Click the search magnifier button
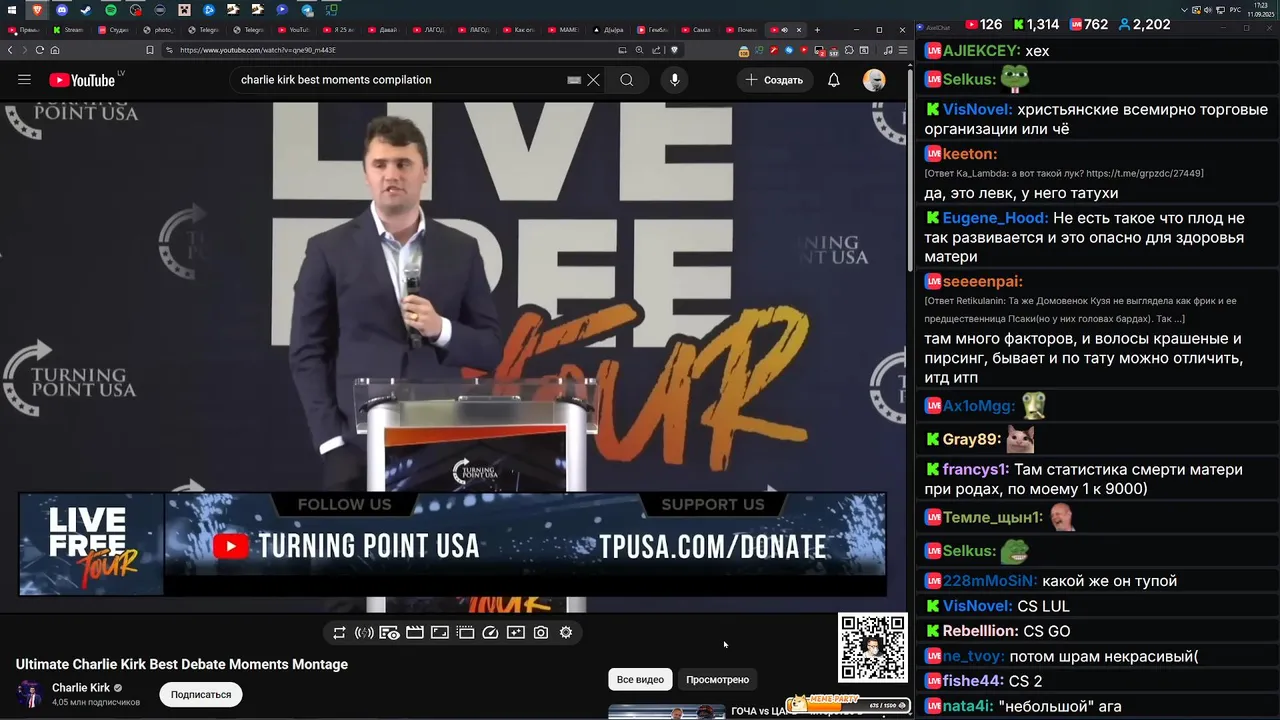 click(x=626, y=80)
